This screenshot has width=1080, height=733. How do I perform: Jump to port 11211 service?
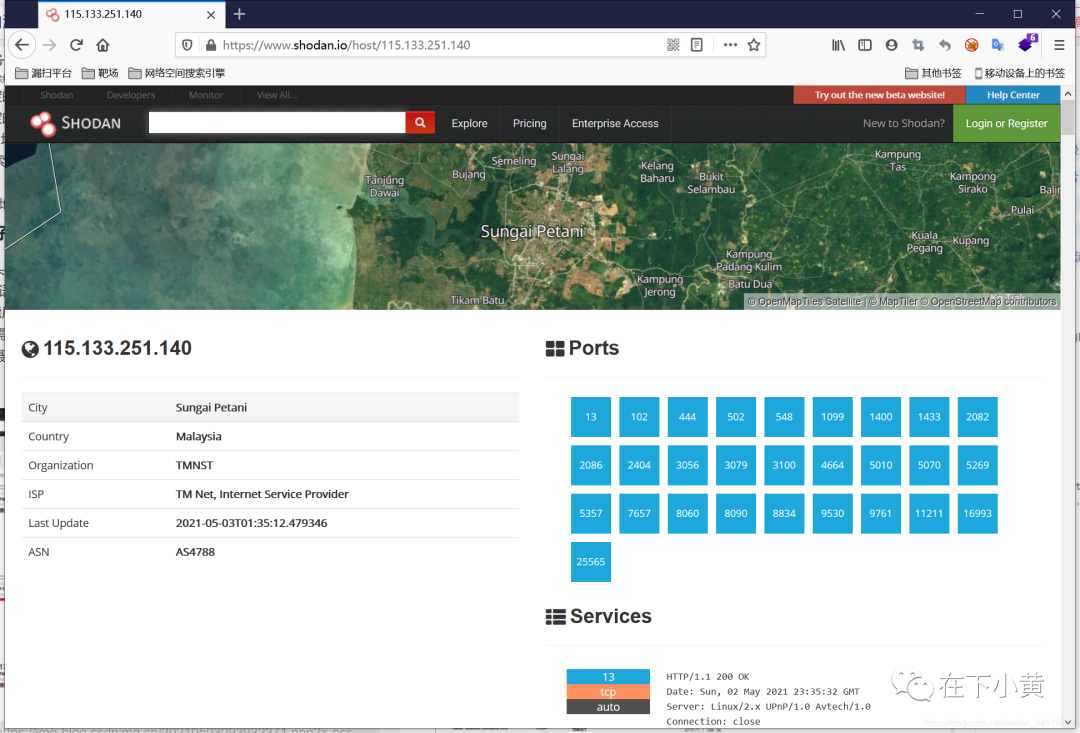click(x=929, y=513)
